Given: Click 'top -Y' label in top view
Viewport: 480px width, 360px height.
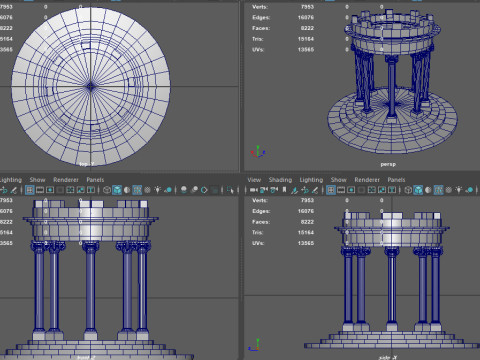Looking at the screenshot, I should coord(87,164).
